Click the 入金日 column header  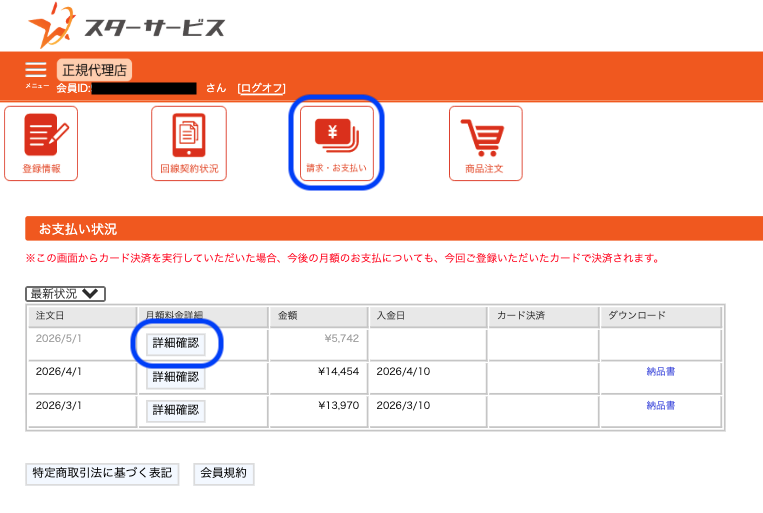428,316
